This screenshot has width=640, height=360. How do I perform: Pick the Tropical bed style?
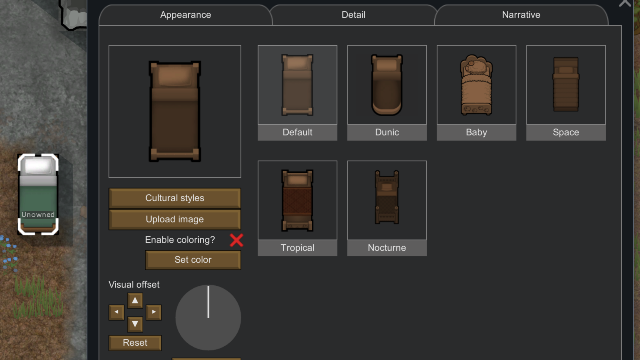click(298, 208)
